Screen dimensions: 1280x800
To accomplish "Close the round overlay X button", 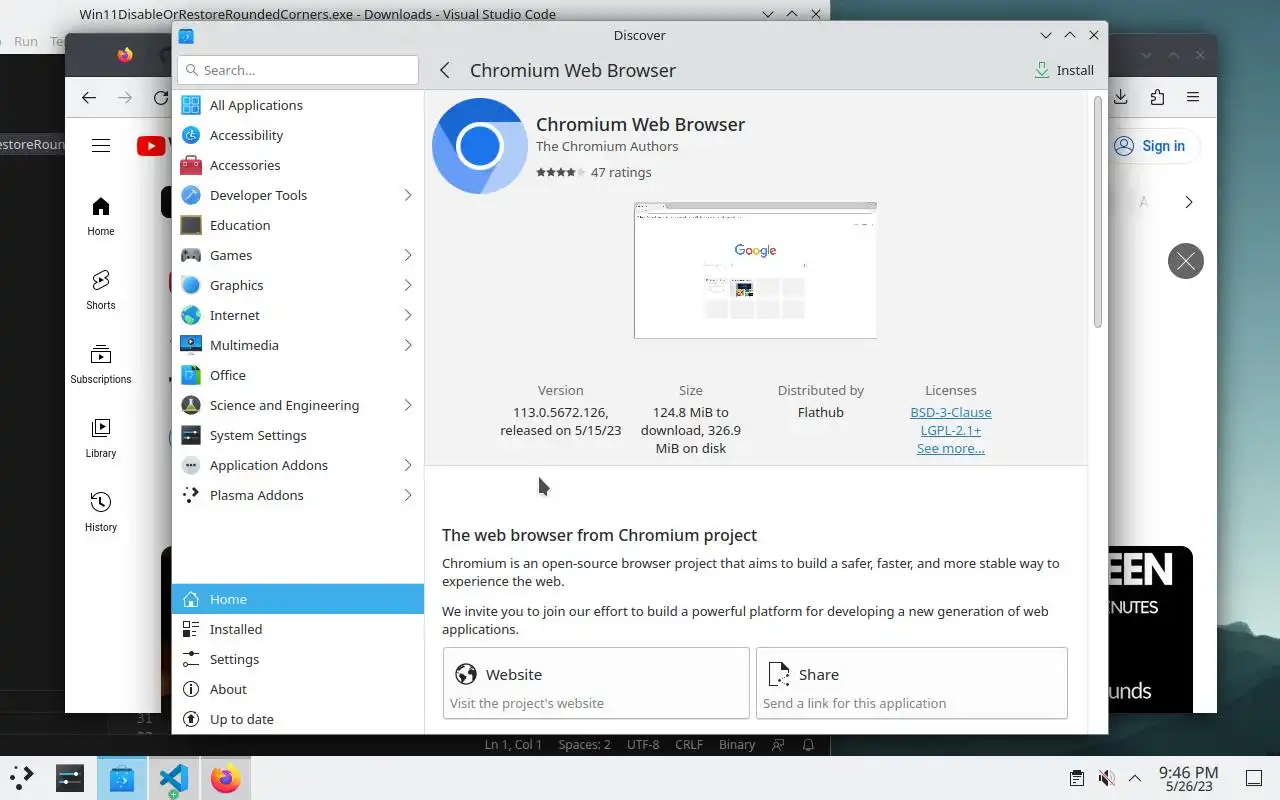I will coord(1186,261).
